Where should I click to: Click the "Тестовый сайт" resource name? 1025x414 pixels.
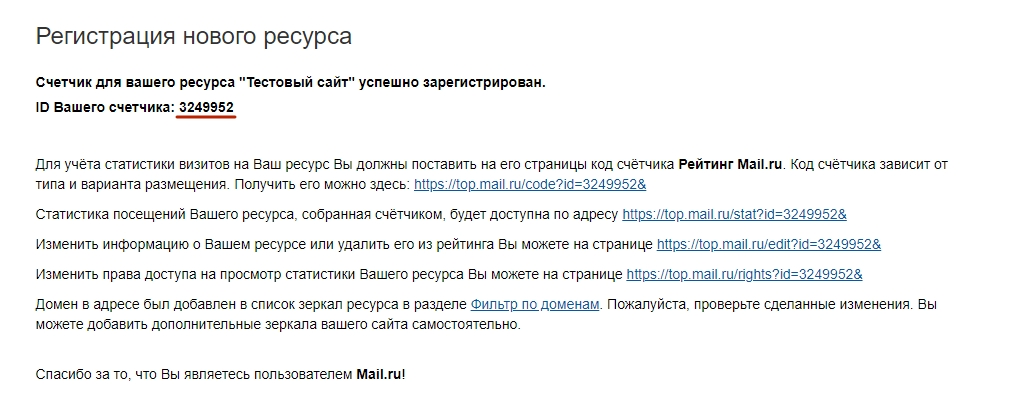[297, 83]
